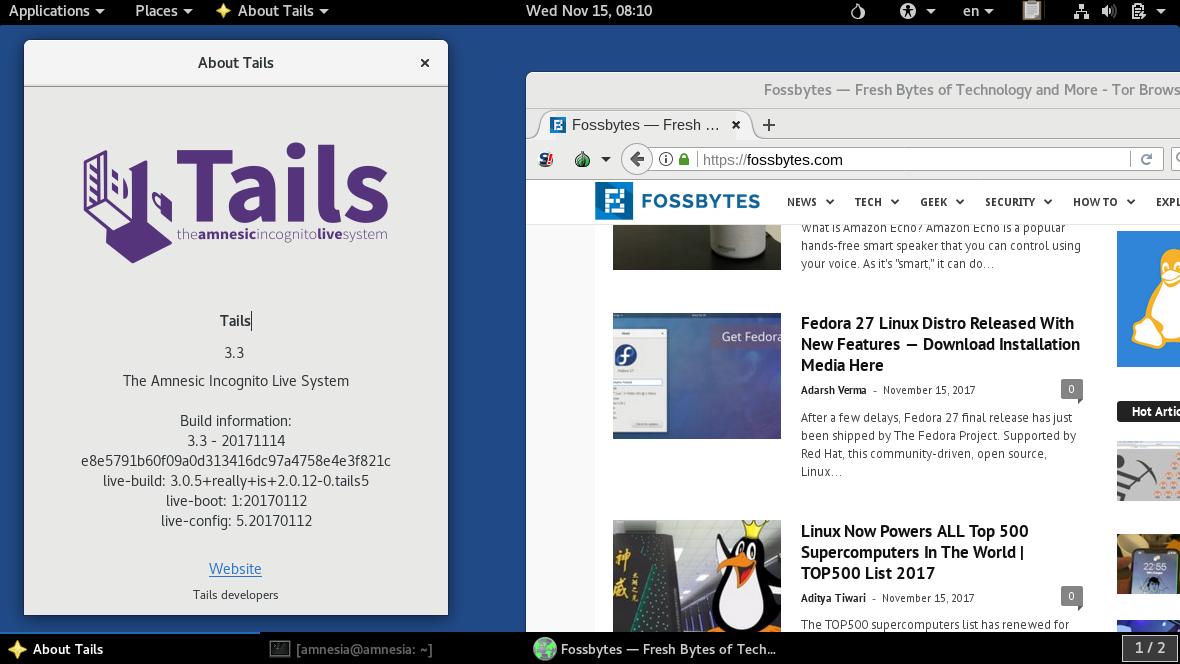
Task: Expand the en keyboard layout dropdown
Action: pos(978,11)
